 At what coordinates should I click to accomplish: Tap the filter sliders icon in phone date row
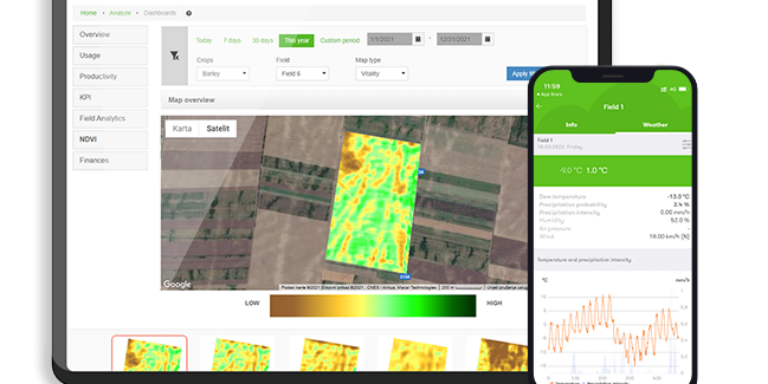click(x=686, y=144)
